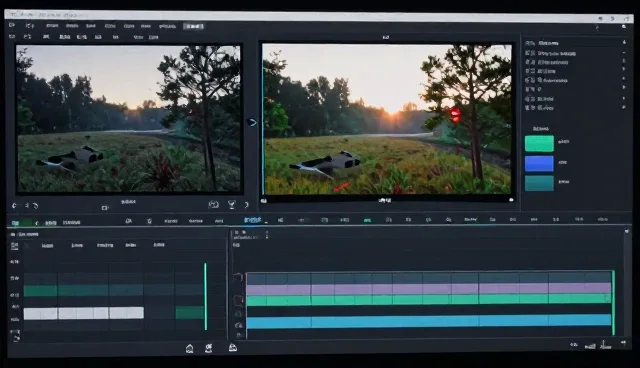Click the small white dot at program preview bottom-right
640x368 pixels.
click(x=511, y=200)
